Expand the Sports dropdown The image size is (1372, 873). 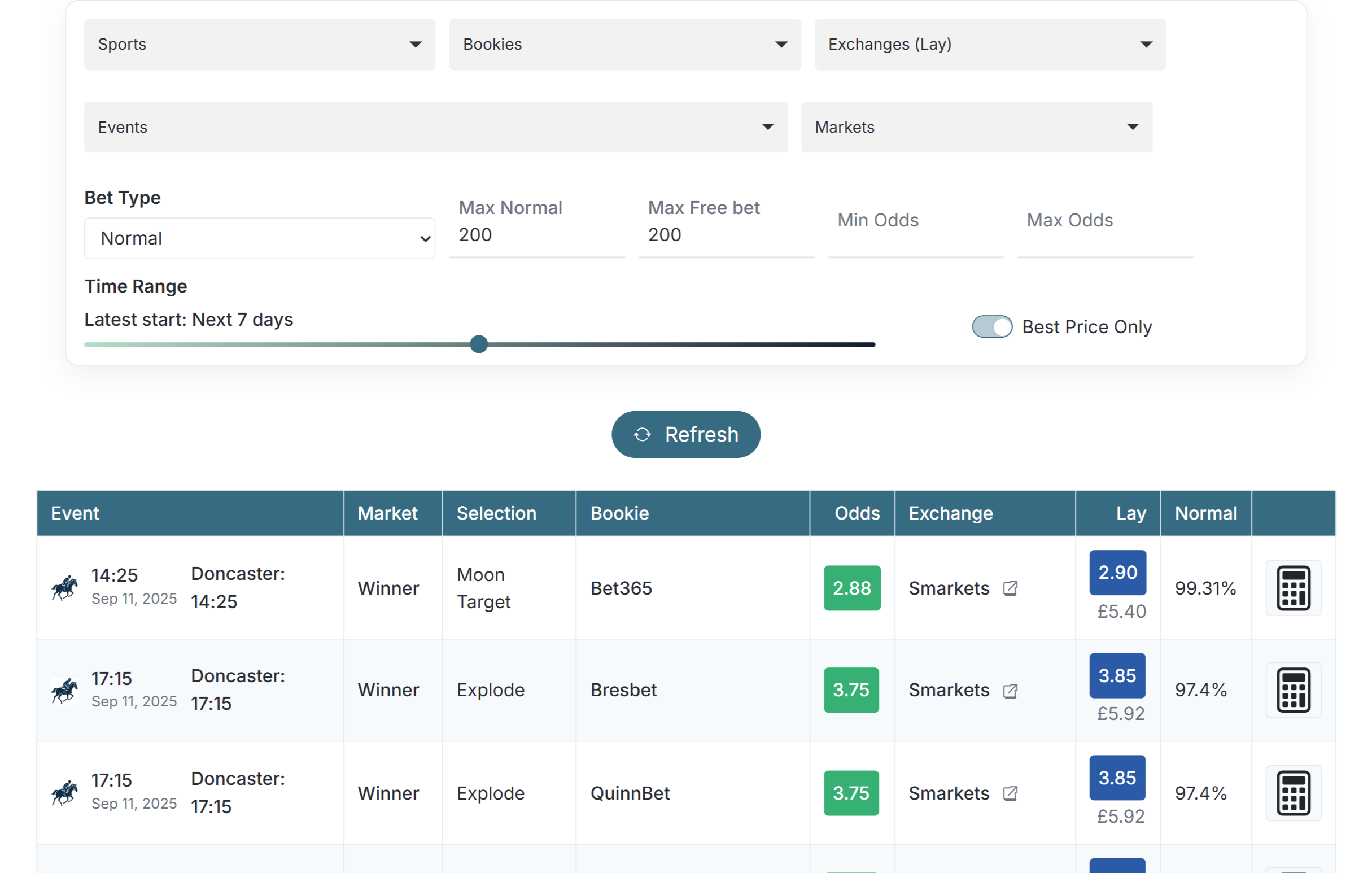(x=259, y=45)
